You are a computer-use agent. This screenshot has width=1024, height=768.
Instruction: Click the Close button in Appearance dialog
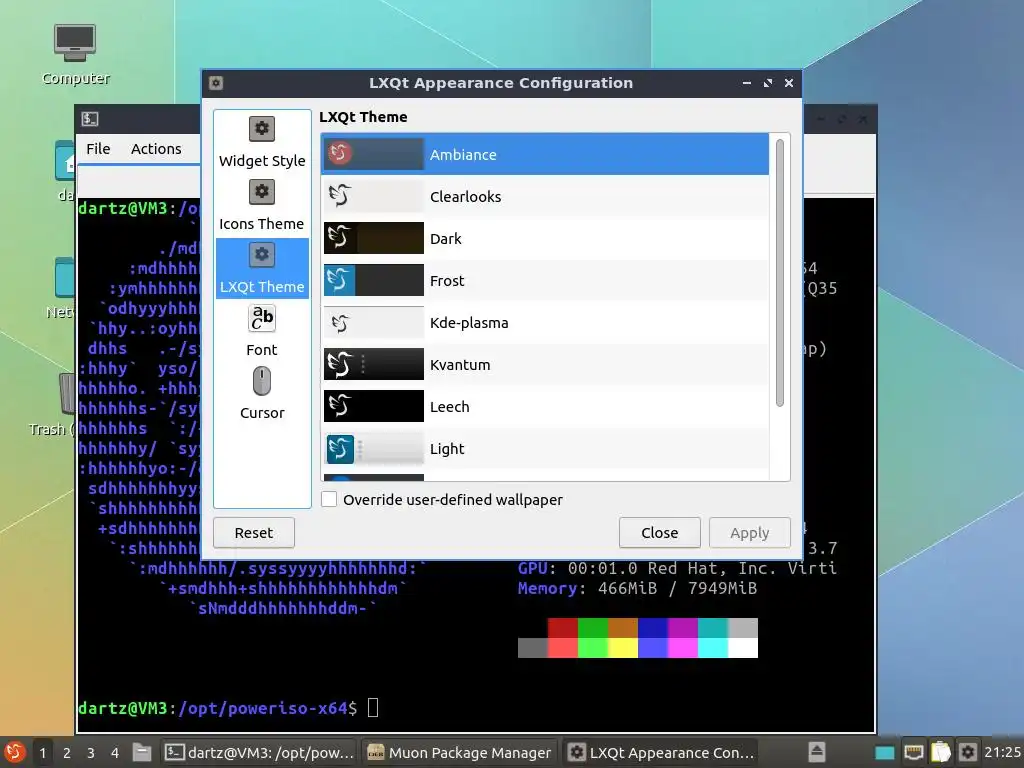[660, 533]
